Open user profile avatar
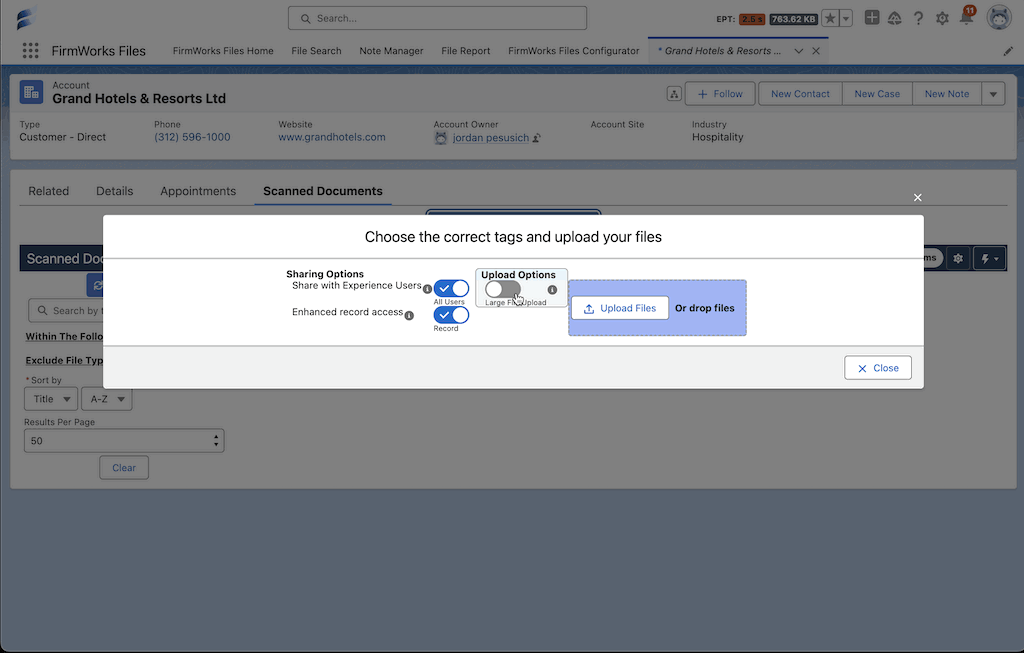Viewport: 1024px width, 653px height. 999,18
